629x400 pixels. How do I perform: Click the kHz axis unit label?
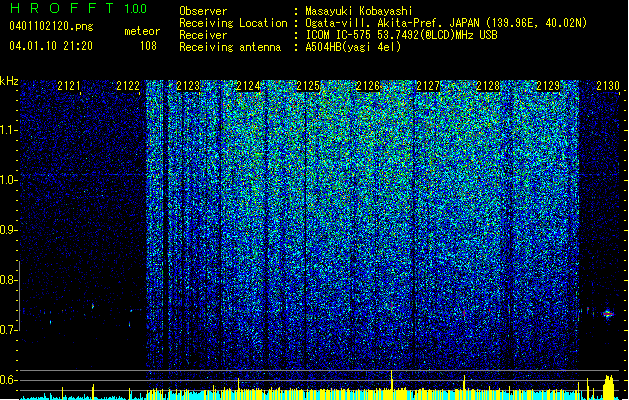pos(9,81)
